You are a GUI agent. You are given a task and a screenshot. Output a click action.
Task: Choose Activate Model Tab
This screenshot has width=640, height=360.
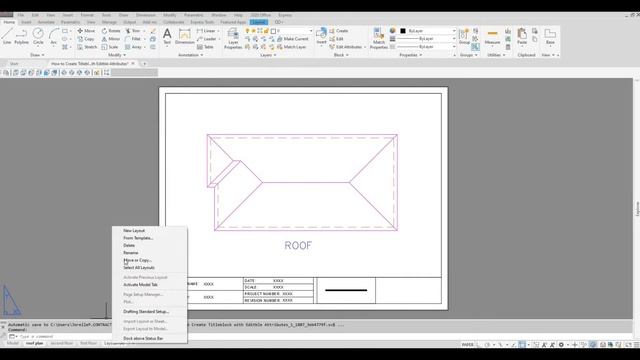pyautogui.click(x=140, y=284)
